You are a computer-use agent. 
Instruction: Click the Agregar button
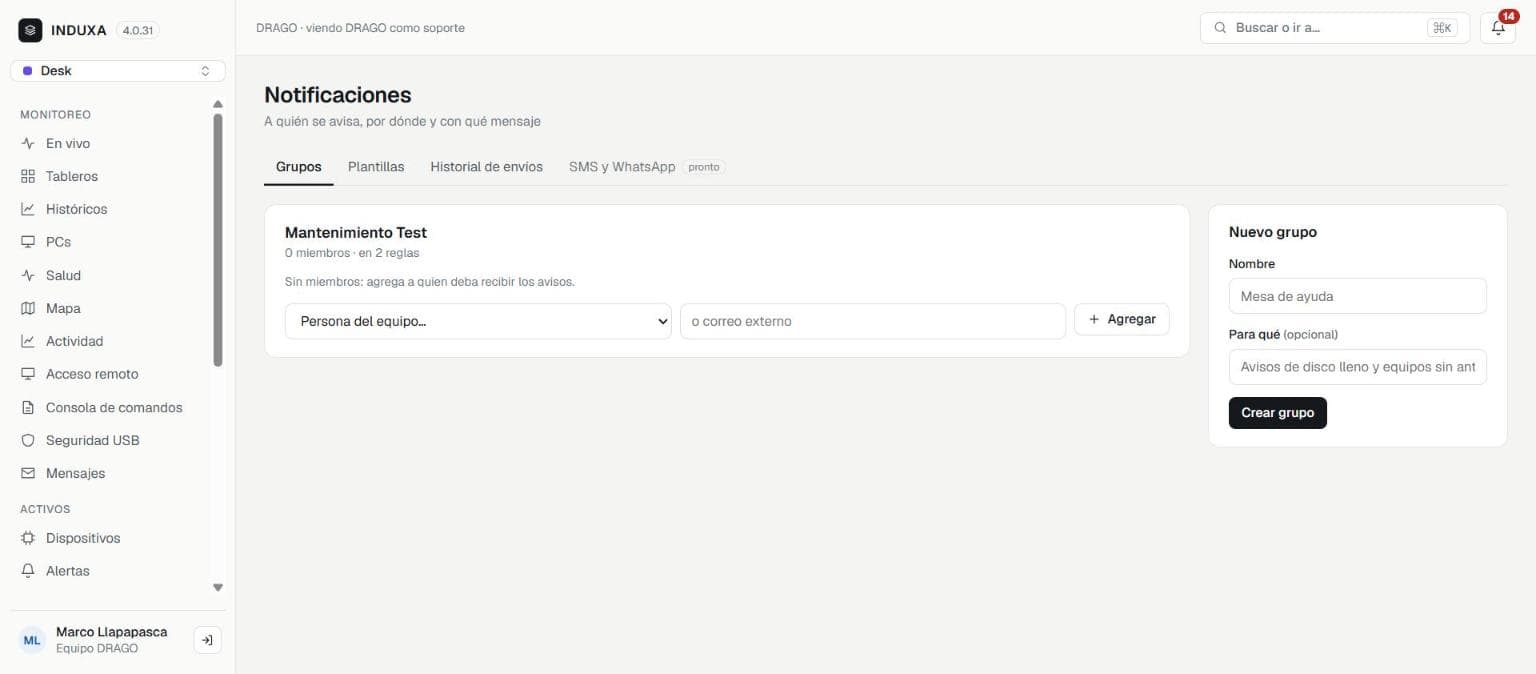point(1122,320)
